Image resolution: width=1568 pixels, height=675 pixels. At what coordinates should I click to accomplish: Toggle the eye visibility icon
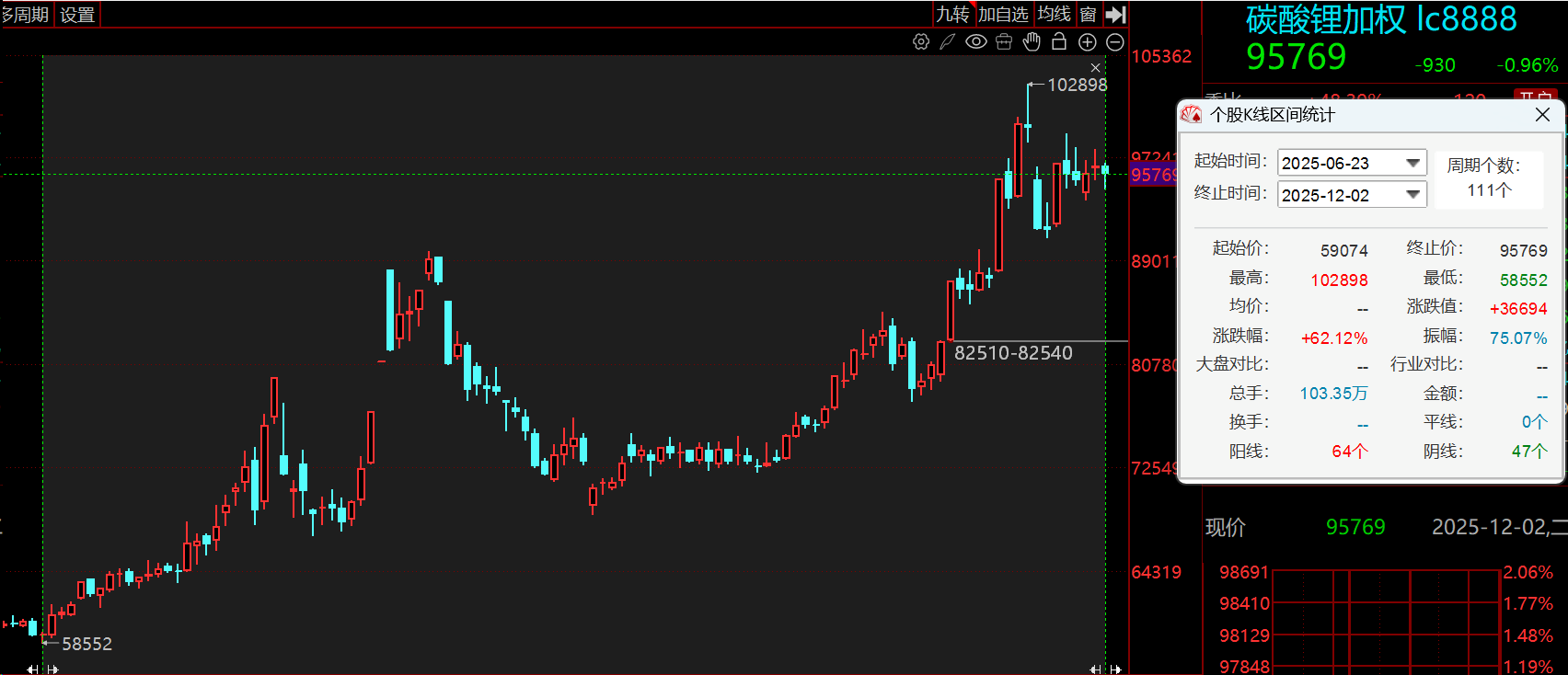tap(976, 41)
